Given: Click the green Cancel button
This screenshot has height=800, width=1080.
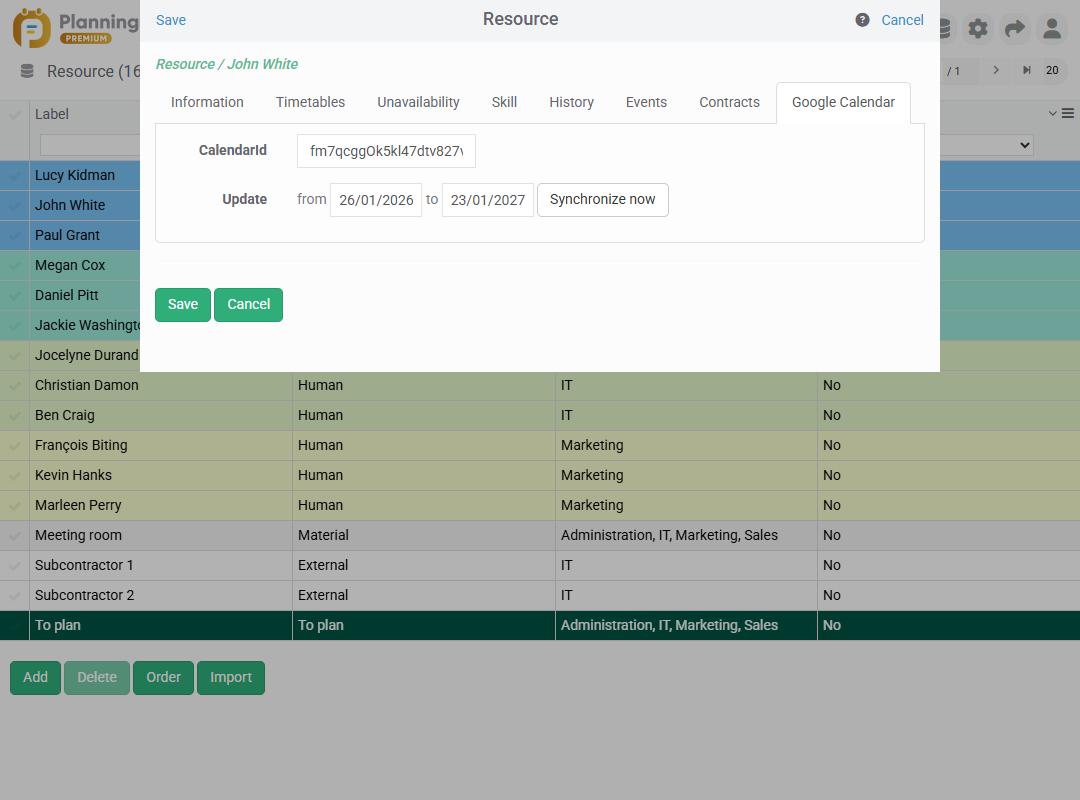Looking at the screenshot, I should [249, 305].
